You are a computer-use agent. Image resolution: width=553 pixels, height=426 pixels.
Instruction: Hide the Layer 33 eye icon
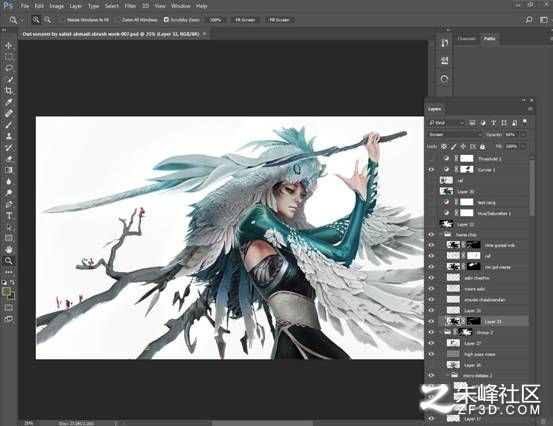click(x=431, y=321)
